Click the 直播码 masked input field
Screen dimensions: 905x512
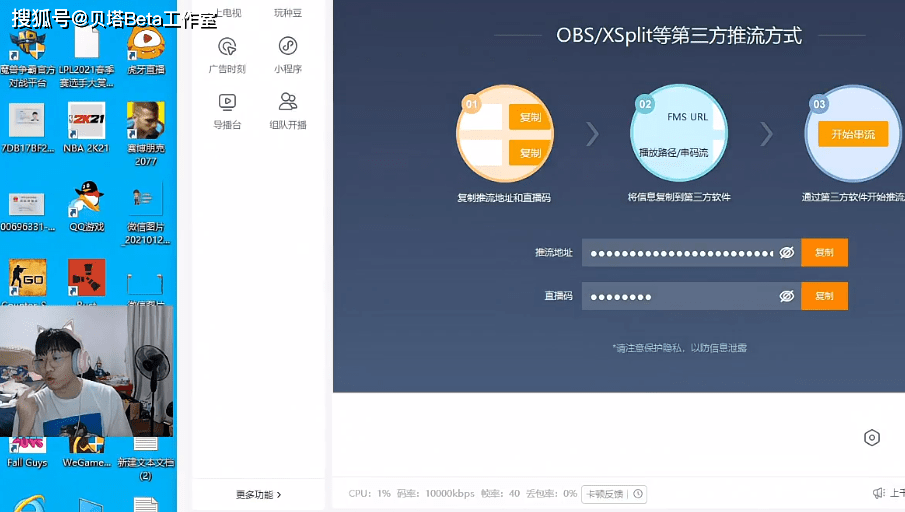(x=691, y=296)
